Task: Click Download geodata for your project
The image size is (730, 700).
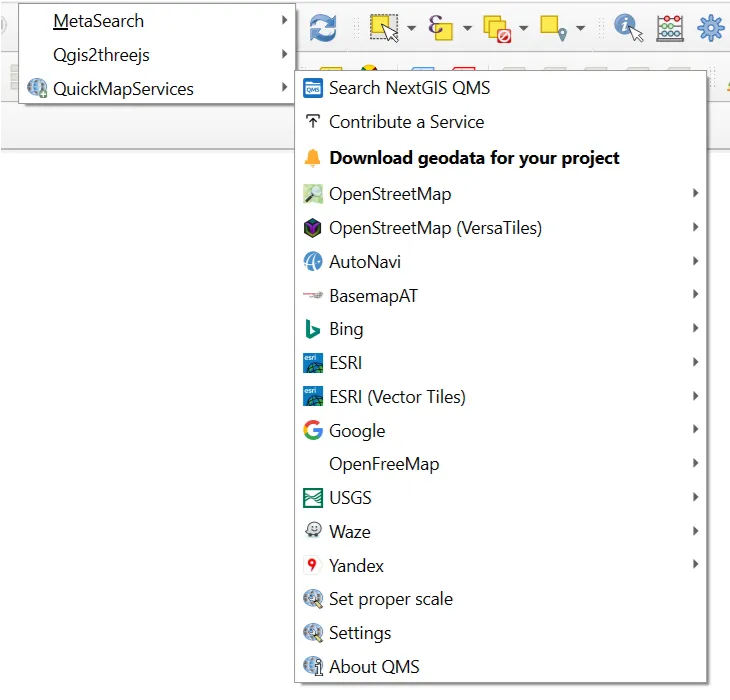Action: [x=501, y=158]
